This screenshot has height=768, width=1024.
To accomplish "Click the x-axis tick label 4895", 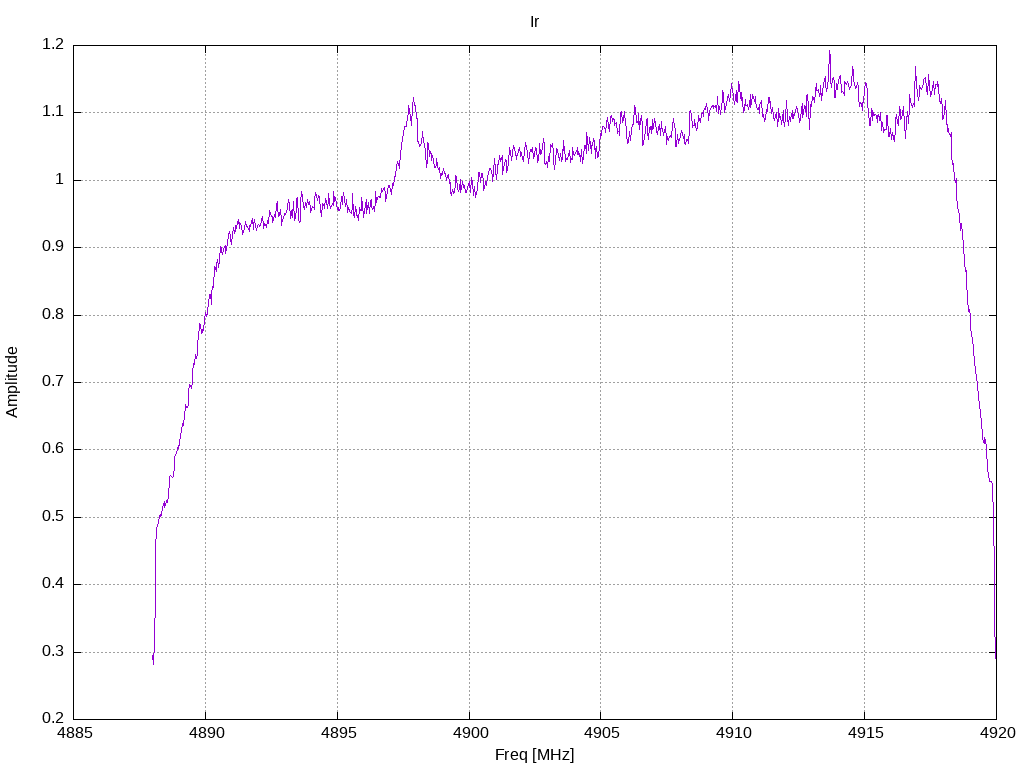I will point(338,733).
